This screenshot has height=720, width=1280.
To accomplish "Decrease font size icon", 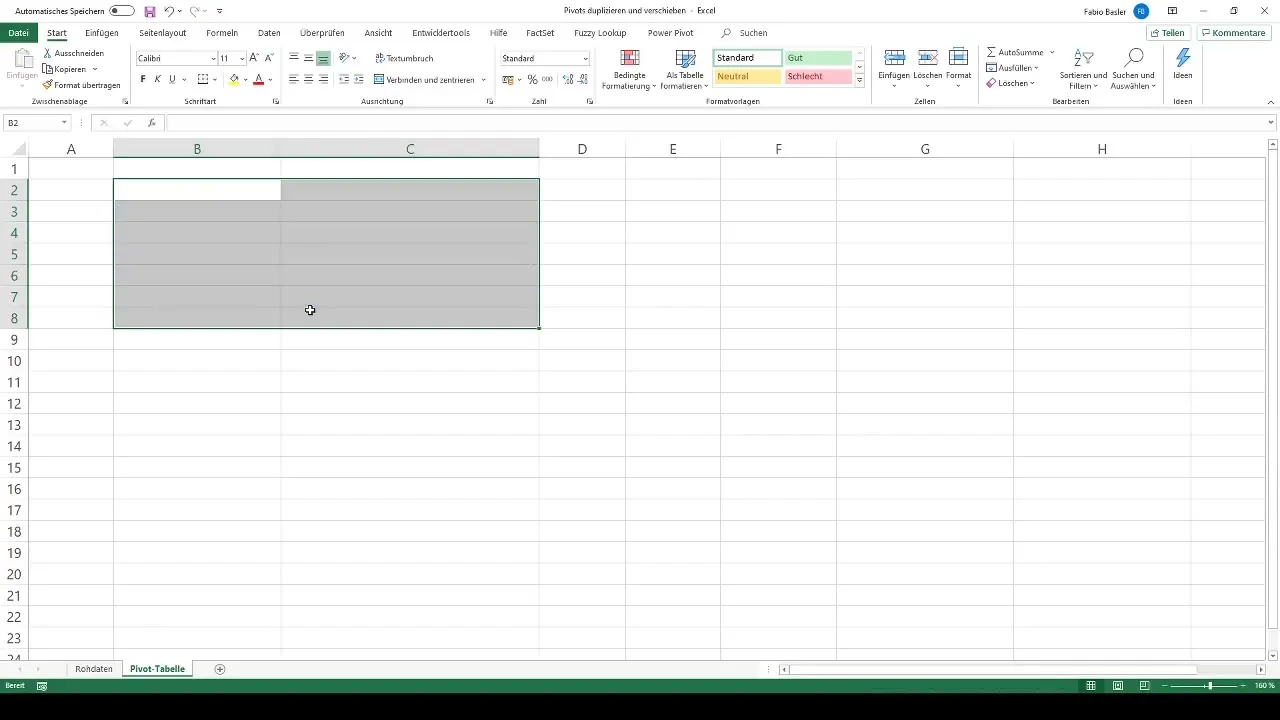I will [269, 58].
